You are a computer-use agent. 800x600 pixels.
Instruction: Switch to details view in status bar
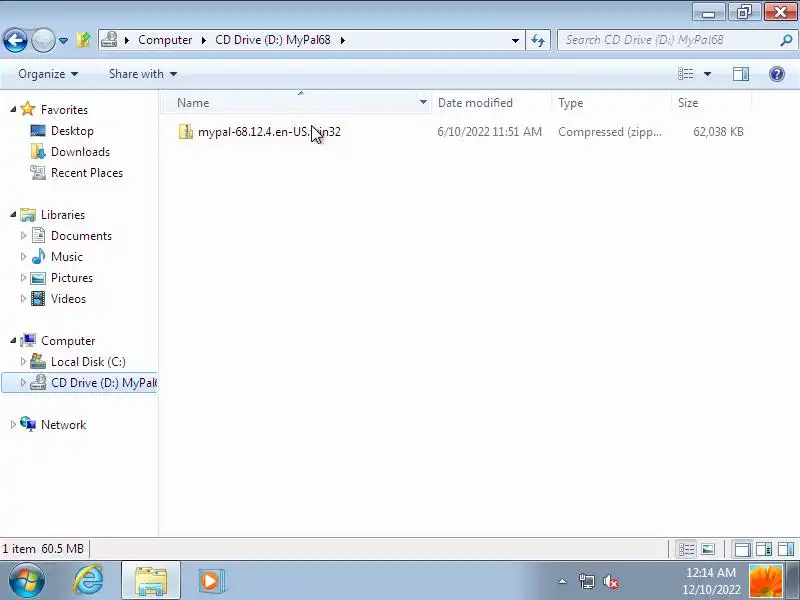(686, 549)
